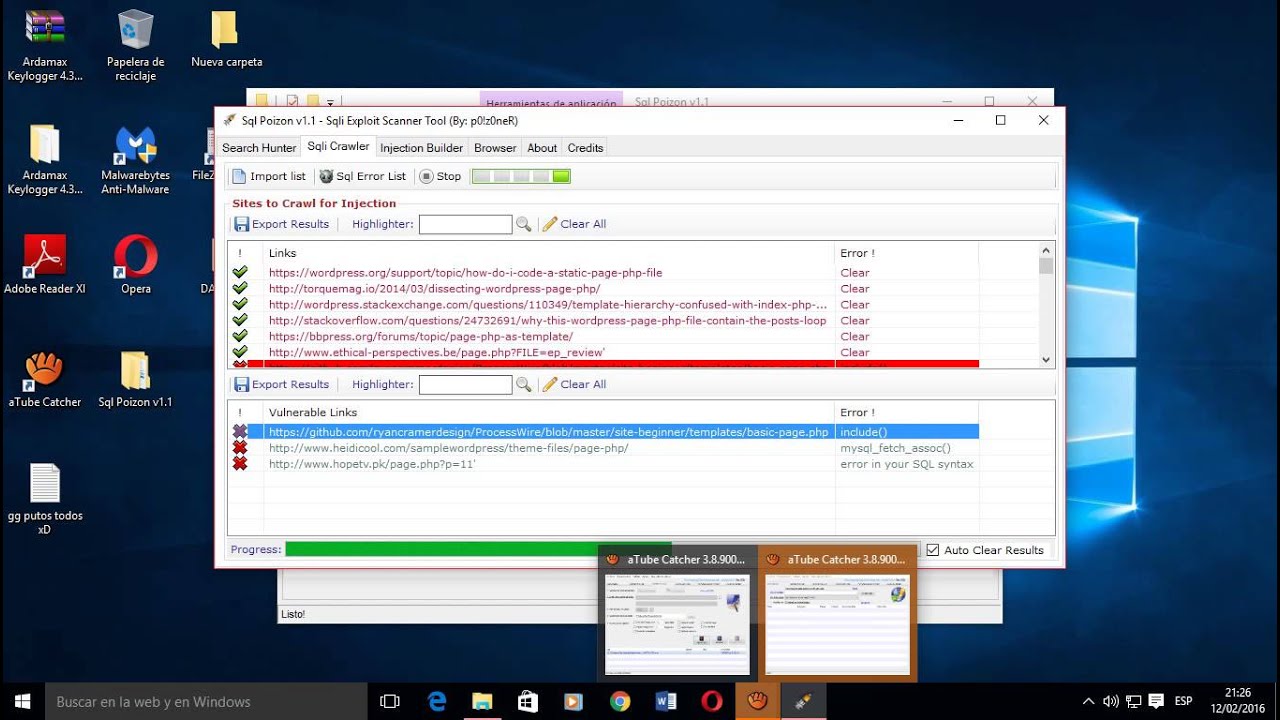Open Word from the taskbar
1280x720 pixels.
[666, 701]
